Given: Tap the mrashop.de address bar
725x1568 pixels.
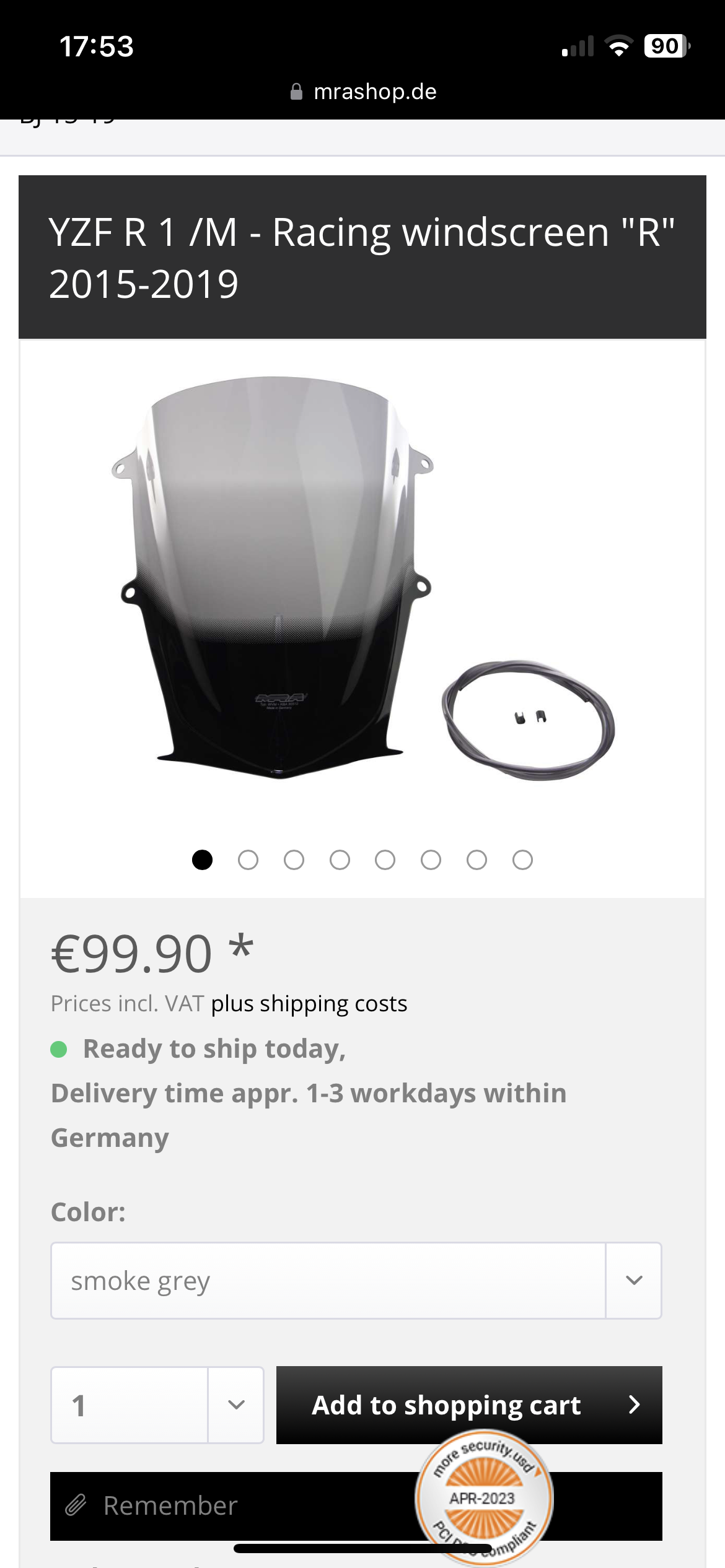Looking at the screenshot, I should click(363, 92).
